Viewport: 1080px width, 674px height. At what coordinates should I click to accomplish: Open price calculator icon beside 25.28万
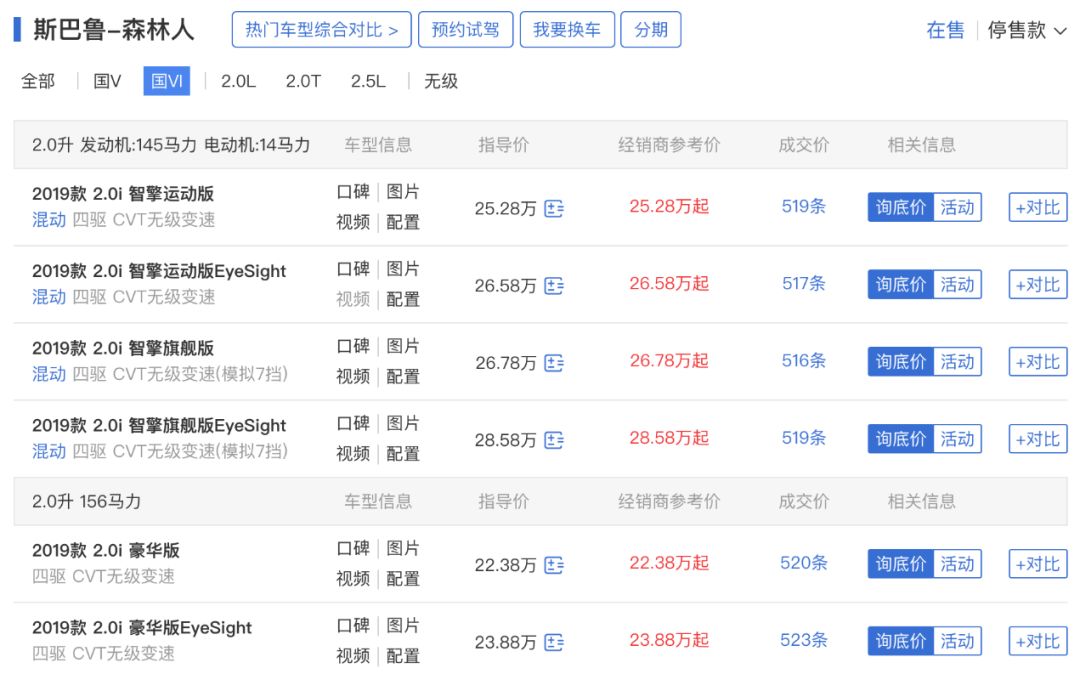[x=554, y=208]
